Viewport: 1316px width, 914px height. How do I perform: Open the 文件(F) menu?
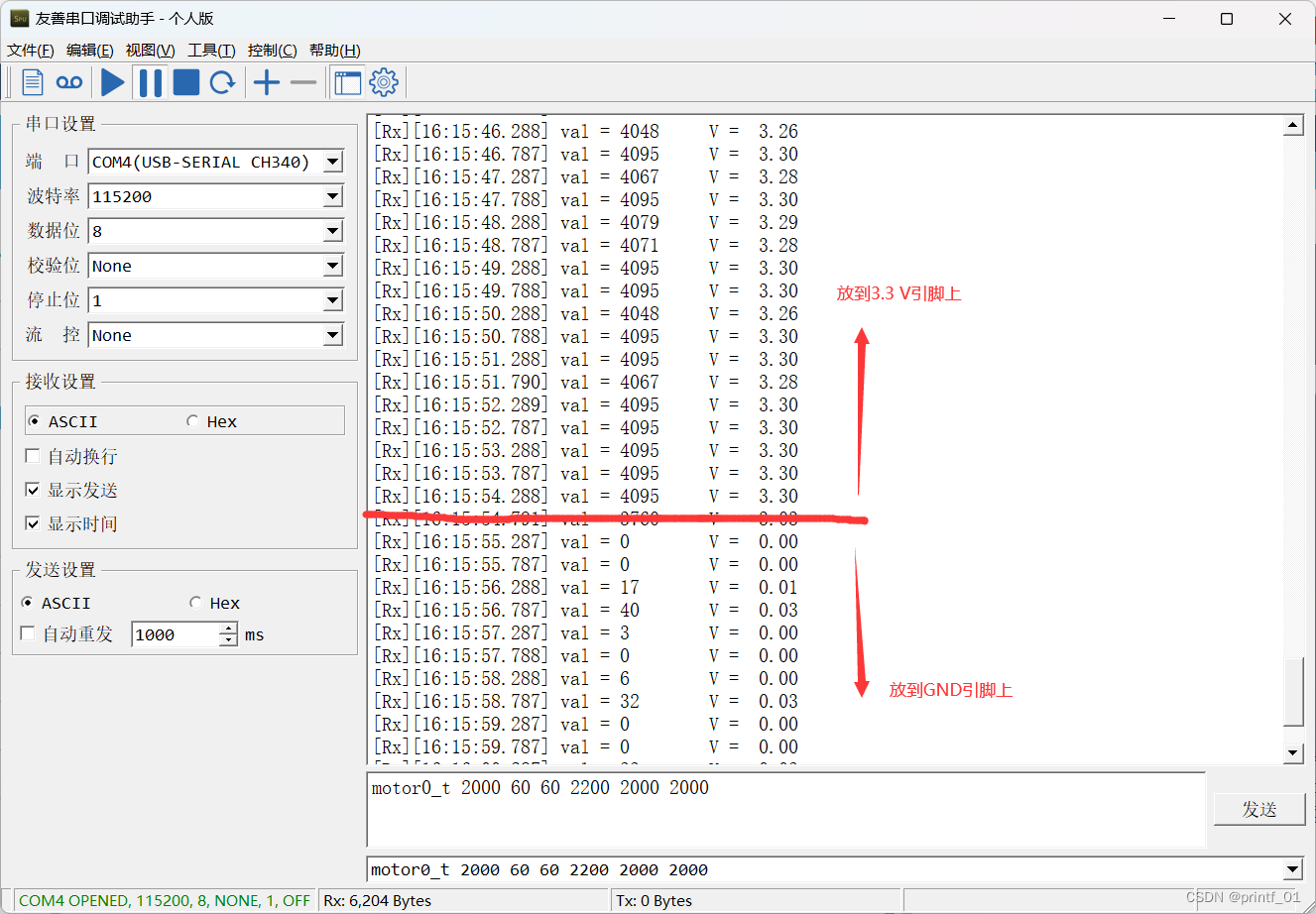[x=31, y=51]
